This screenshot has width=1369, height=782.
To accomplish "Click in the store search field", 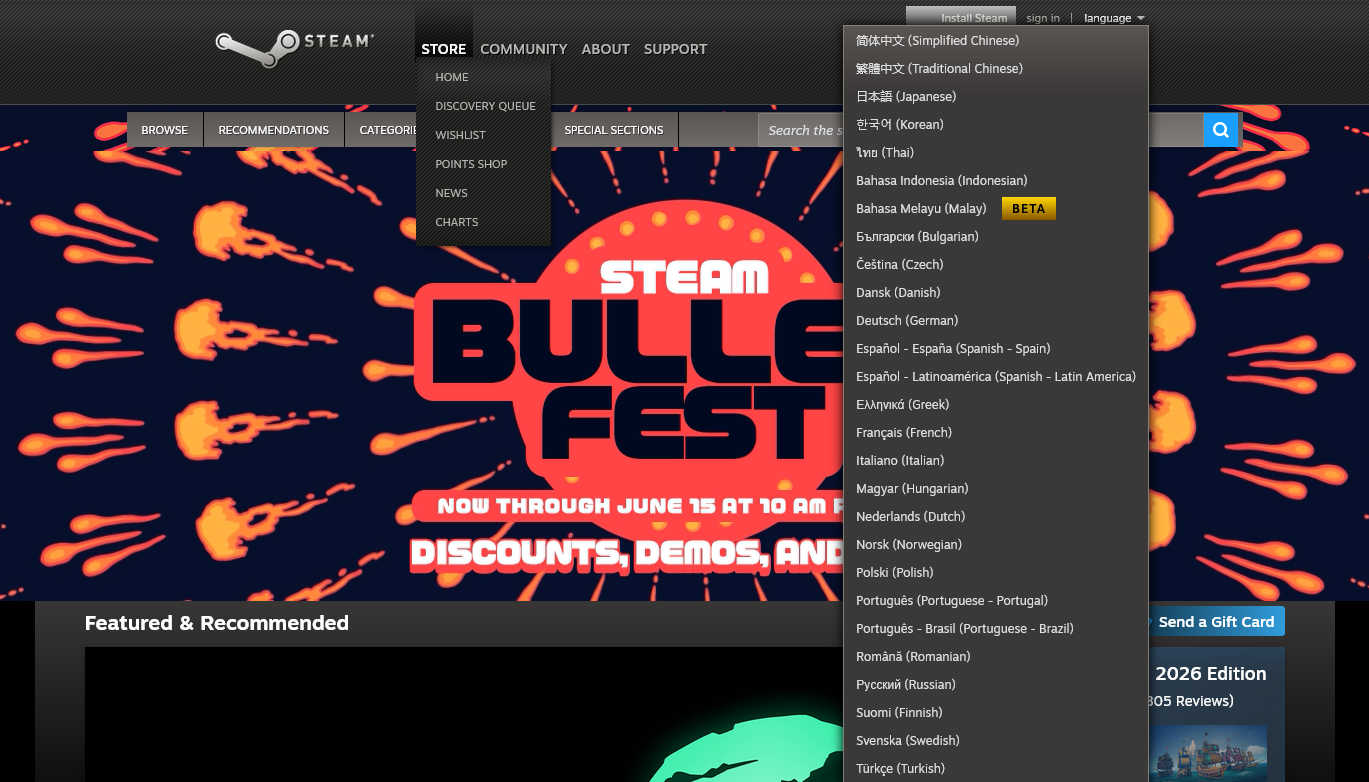I will 980,130.
